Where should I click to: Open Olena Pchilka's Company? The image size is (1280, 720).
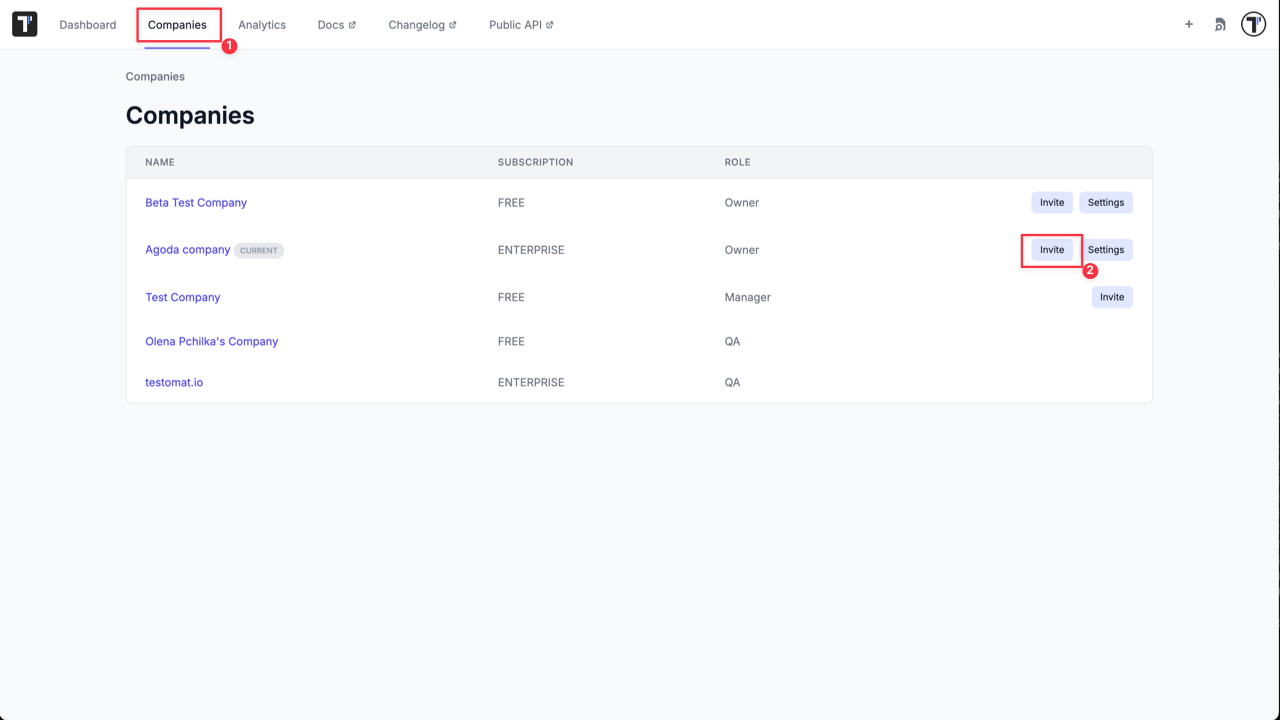point(212,341)
